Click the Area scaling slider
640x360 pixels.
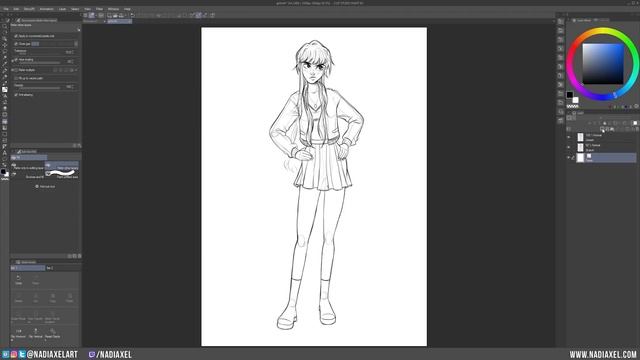(x=39, y=62)
